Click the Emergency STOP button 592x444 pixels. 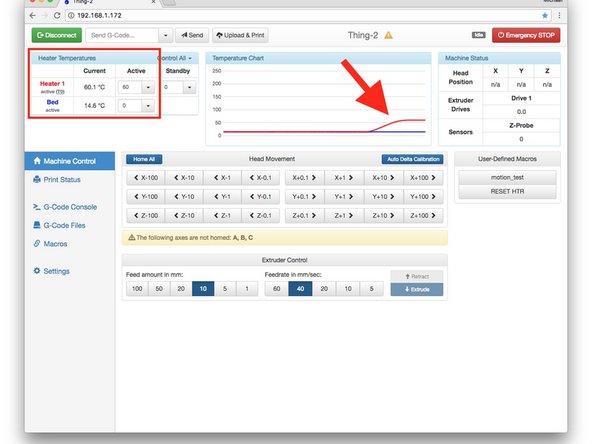click(x=526, y=35)
